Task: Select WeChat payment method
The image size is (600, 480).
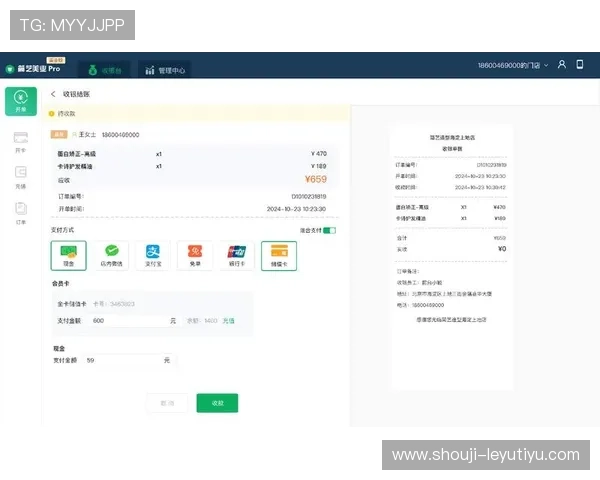Action: (x=111, y=256)
